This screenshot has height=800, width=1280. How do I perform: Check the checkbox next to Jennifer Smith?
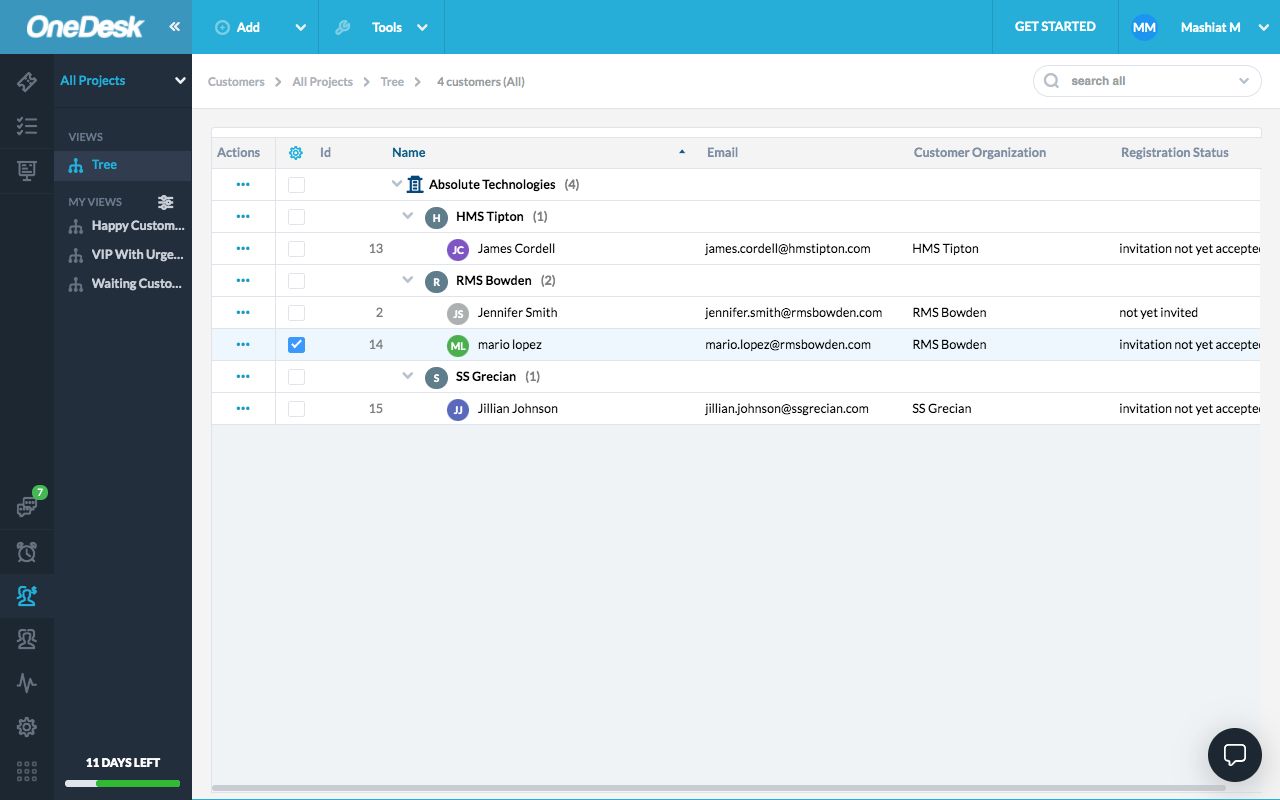point(296,312)
